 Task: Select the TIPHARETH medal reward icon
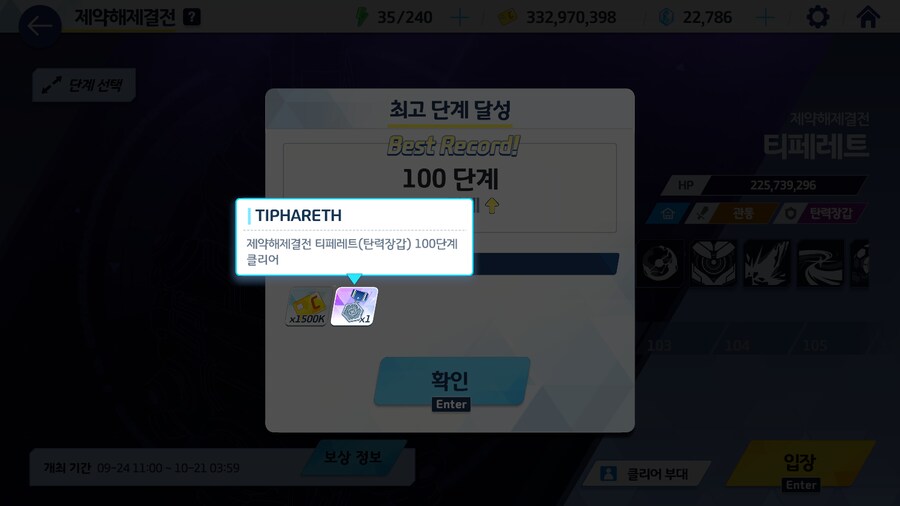355,306
